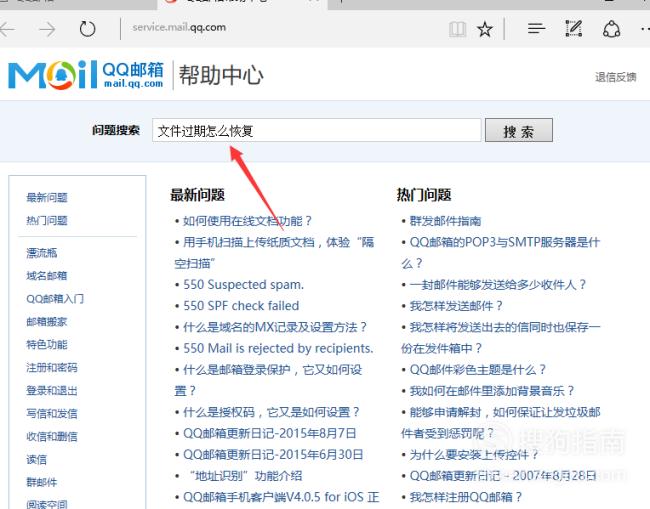This screenshot has width=650, height=509.
Task: Open 用手机扫描上传纸质文档 question link
Action: coord(274,252)
